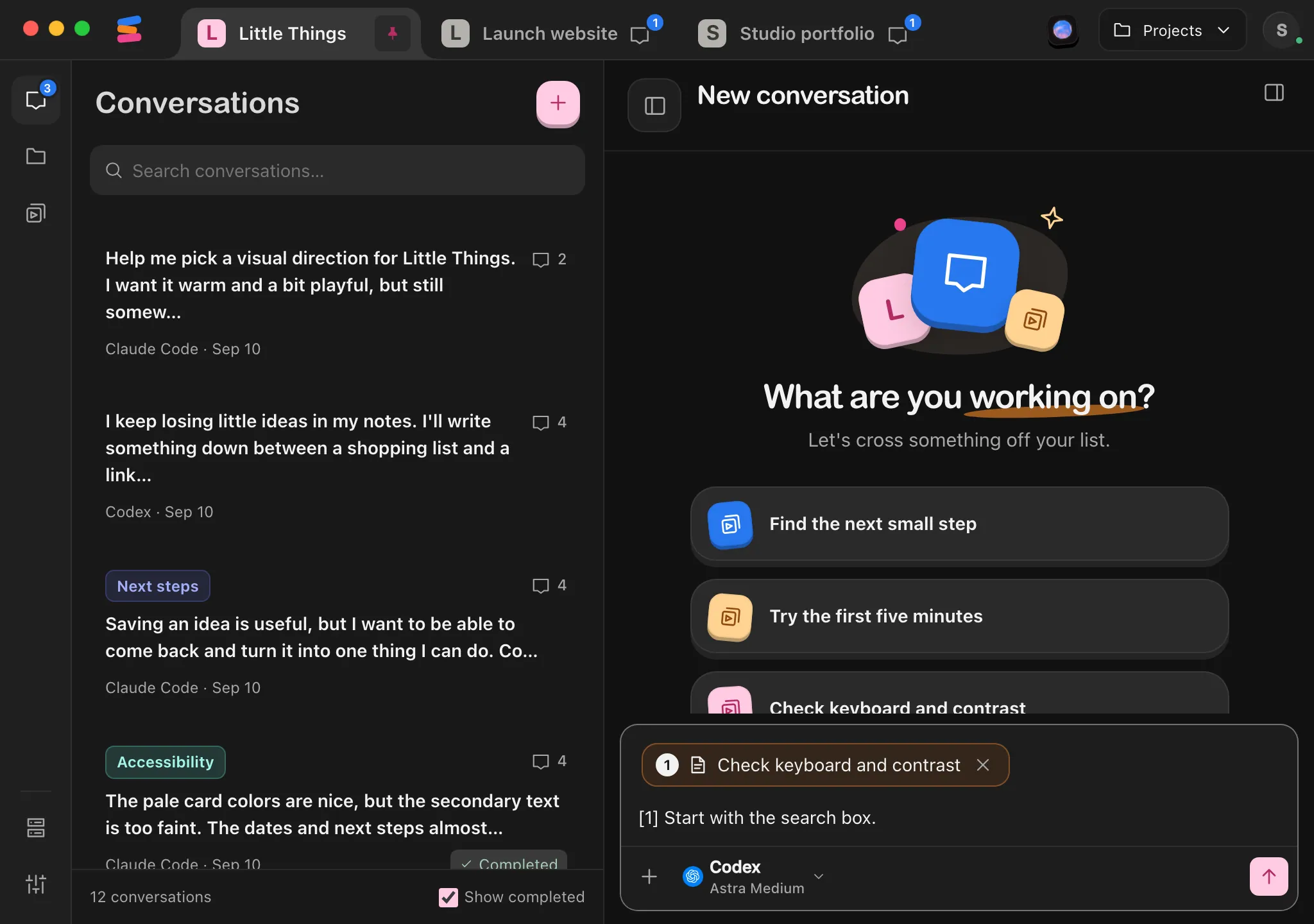Click the colorful orb icon near Projects
The height and width of the screenshot is (924, 1314).
point(1062,30)
